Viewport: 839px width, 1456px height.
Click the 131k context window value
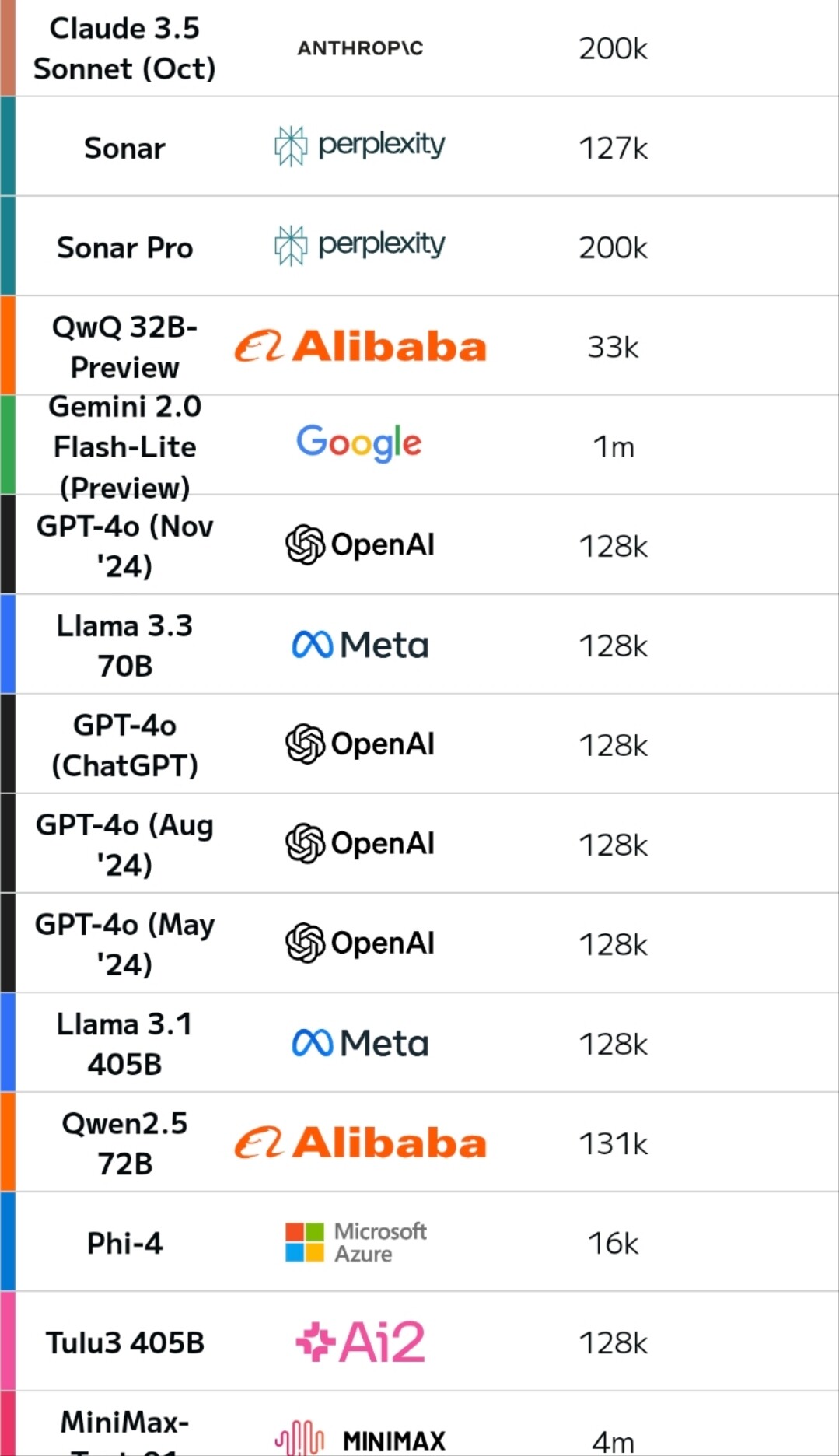pos(613,1143)
